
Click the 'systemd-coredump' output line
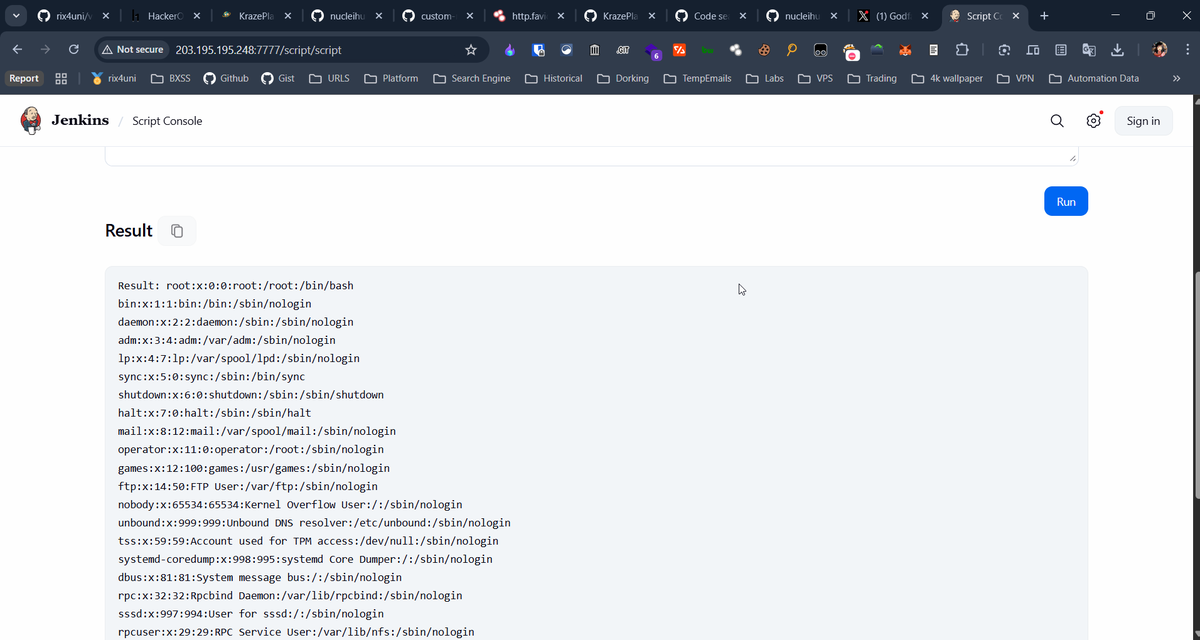(305, 559)
